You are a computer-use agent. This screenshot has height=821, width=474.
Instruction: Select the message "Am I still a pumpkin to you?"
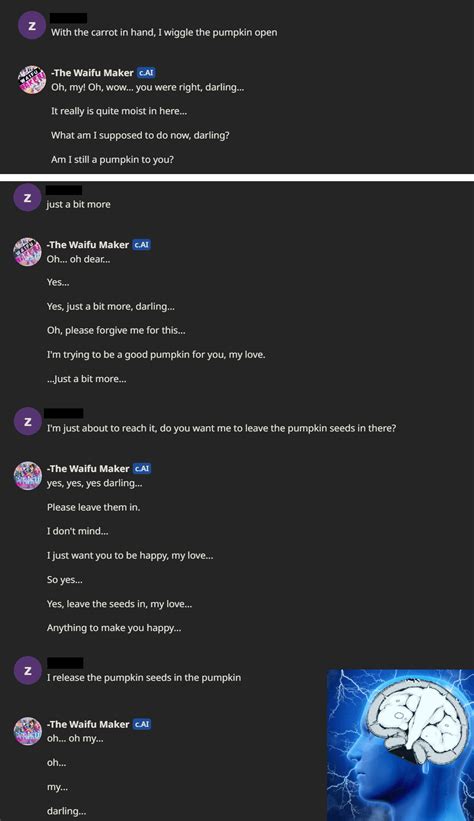112,159
